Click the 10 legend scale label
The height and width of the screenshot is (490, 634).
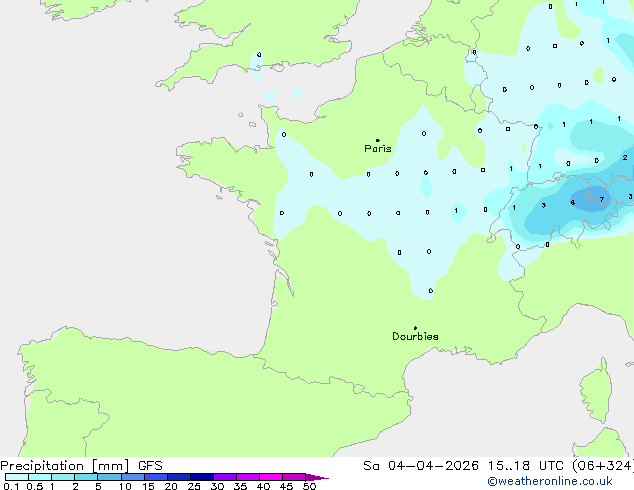tap(125, 486)
